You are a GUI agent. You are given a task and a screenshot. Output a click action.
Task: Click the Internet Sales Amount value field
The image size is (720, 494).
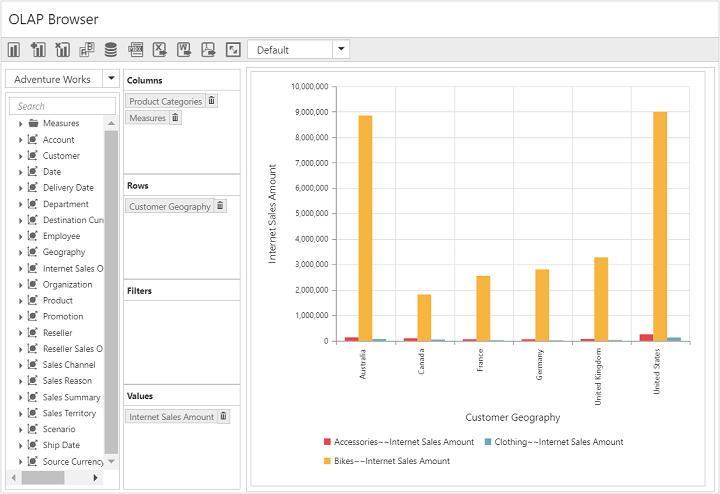point(171,417)
